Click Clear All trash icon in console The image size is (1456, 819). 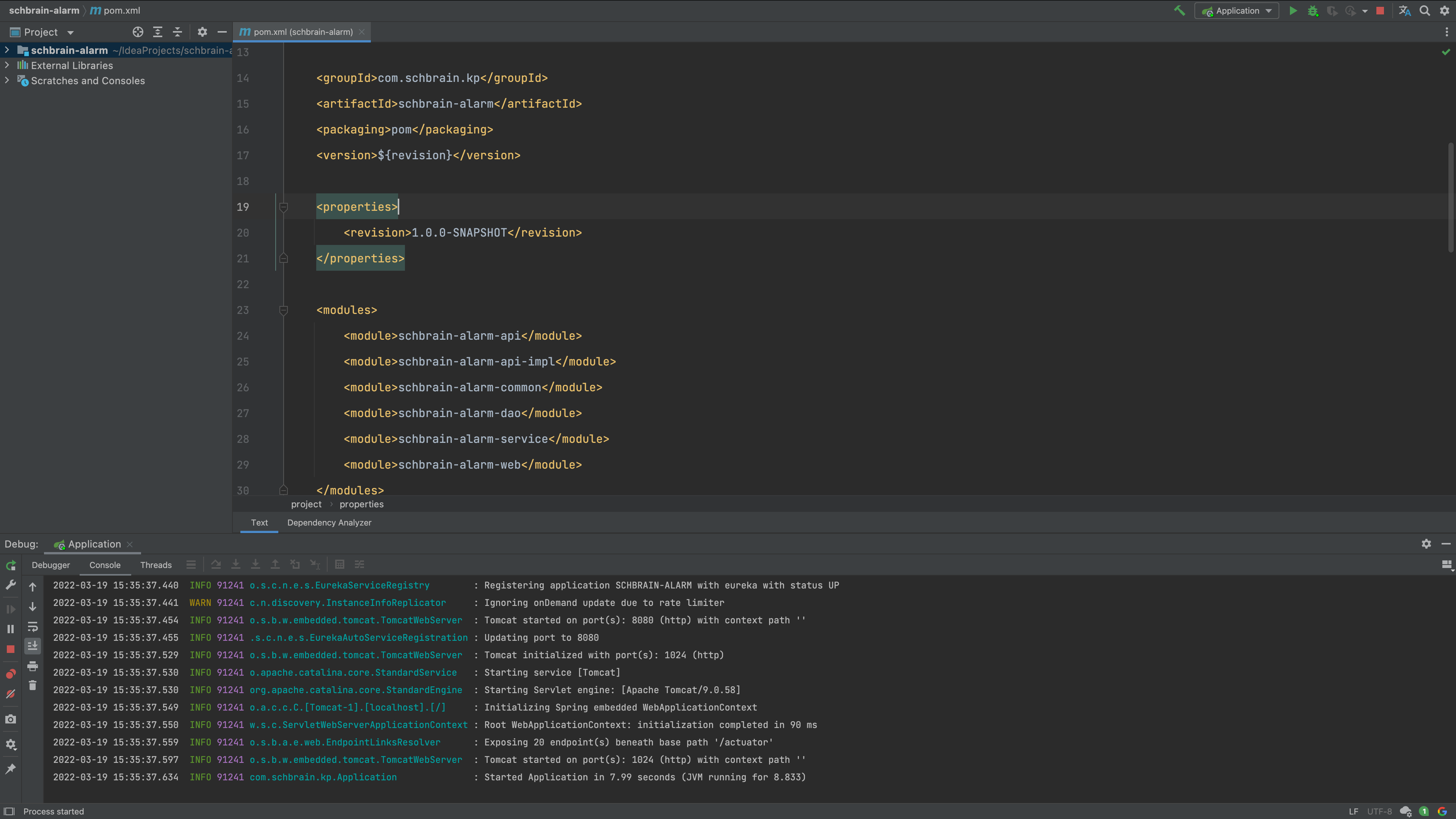pyautogui.click(x=33, y=685)
